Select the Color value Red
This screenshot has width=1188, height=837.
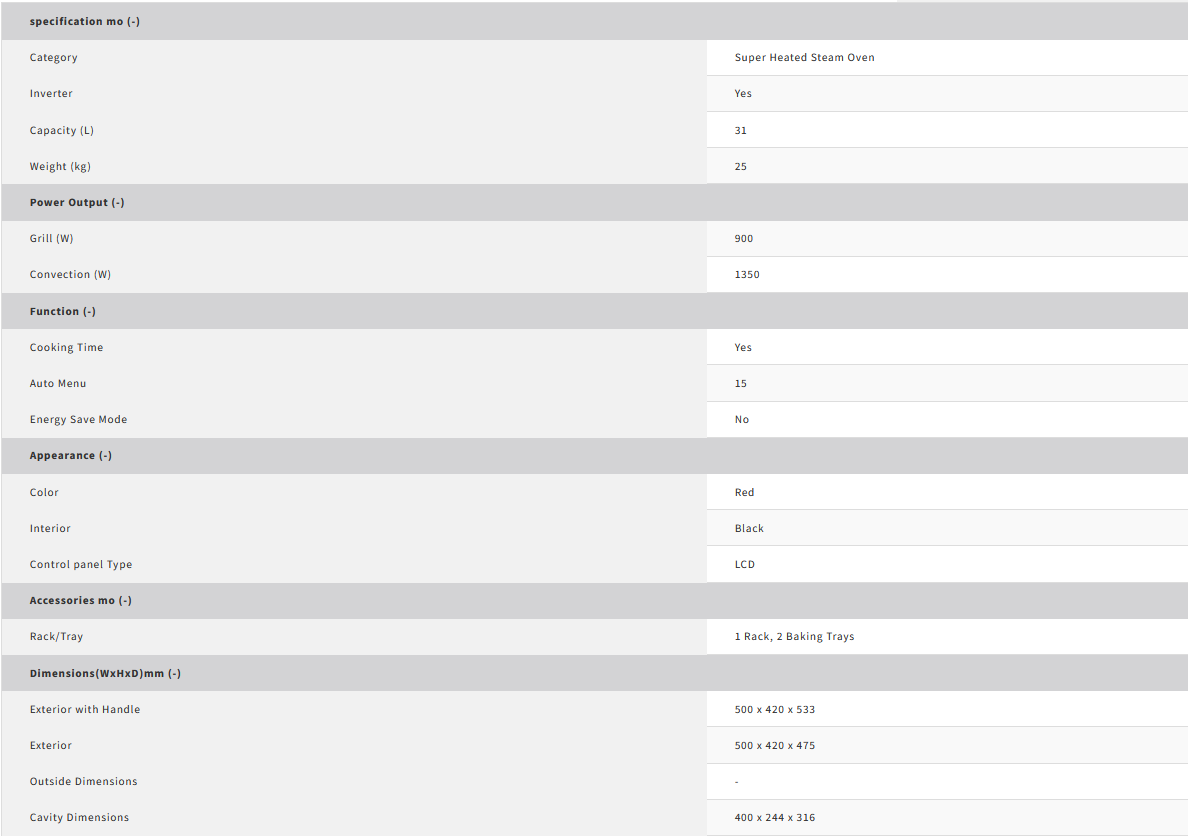(745, 492)
